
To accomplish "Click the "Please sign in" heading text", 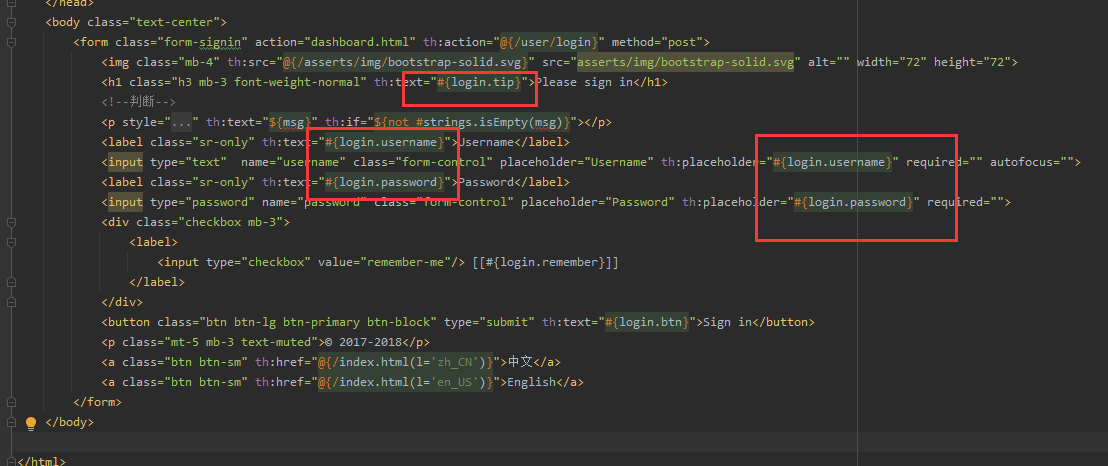I will pyautogui.click(x=583, y=82).
